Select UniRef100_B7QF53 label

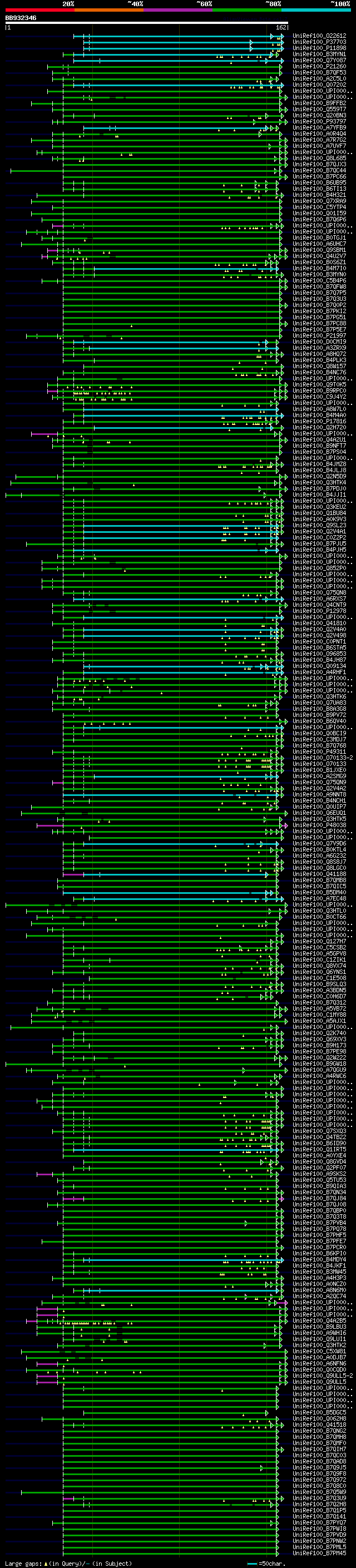click(319, 72)
